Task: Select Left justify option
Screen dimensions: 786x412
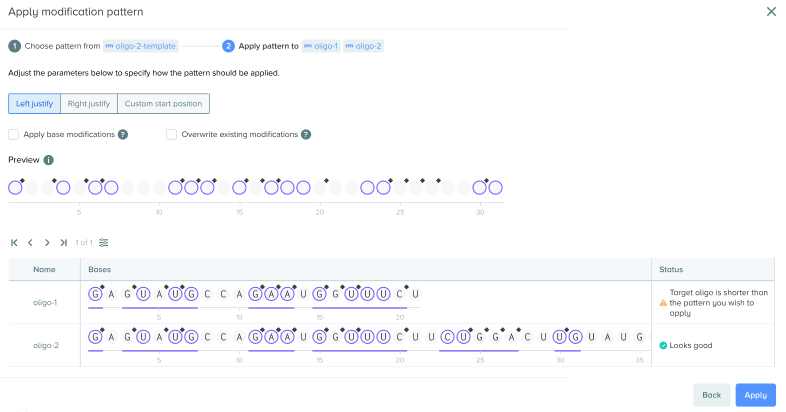Action: point(35,104)
